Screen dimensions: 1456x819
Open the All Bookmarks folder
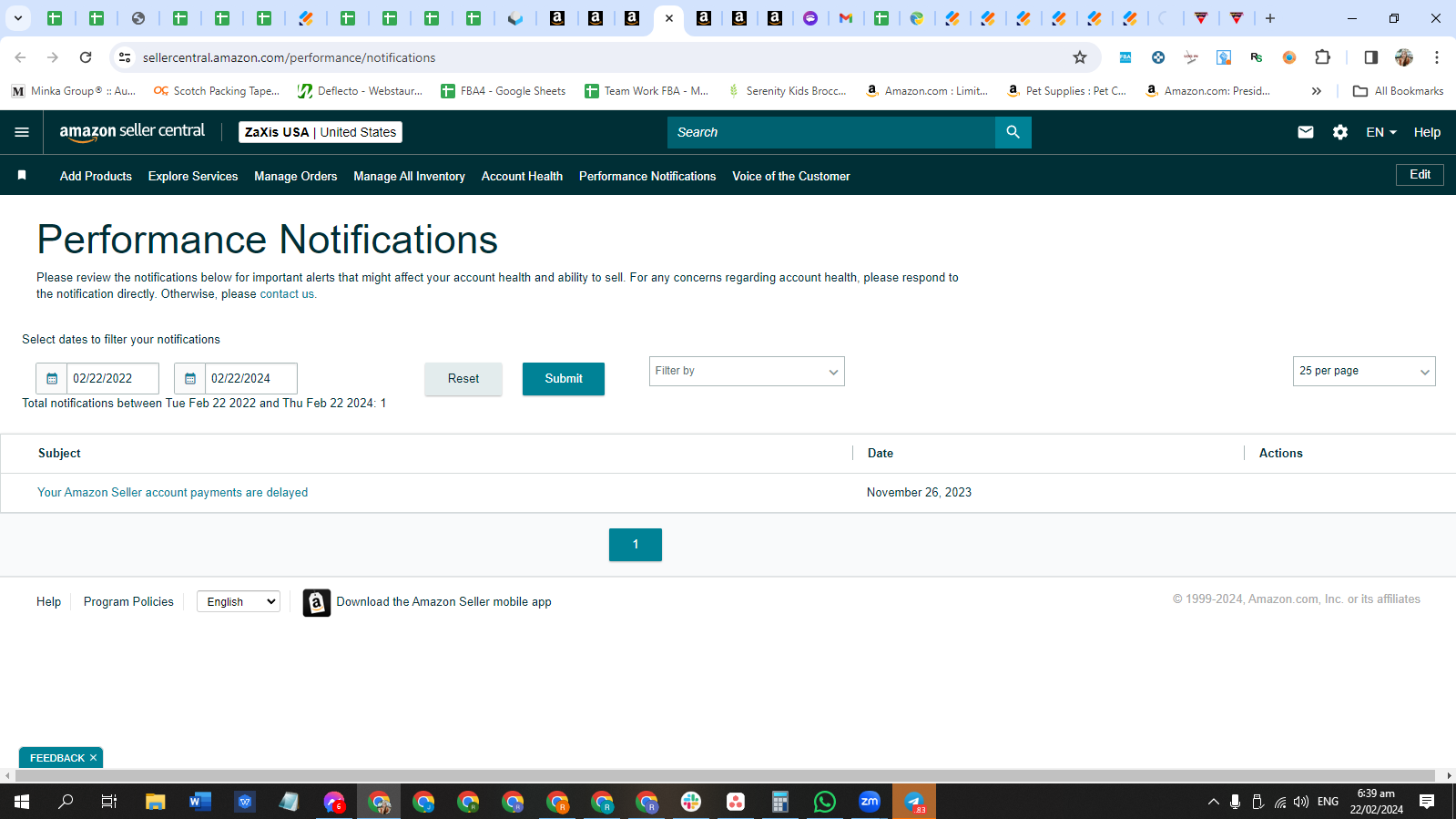tap(1399, 91)
